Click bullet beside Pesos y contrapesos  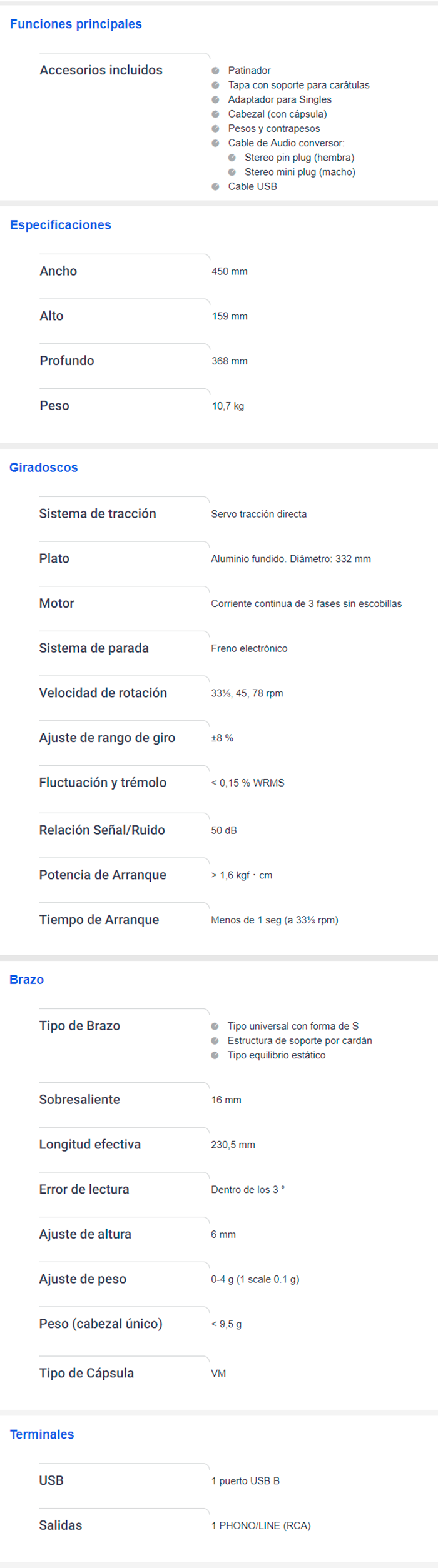point(215,128)
